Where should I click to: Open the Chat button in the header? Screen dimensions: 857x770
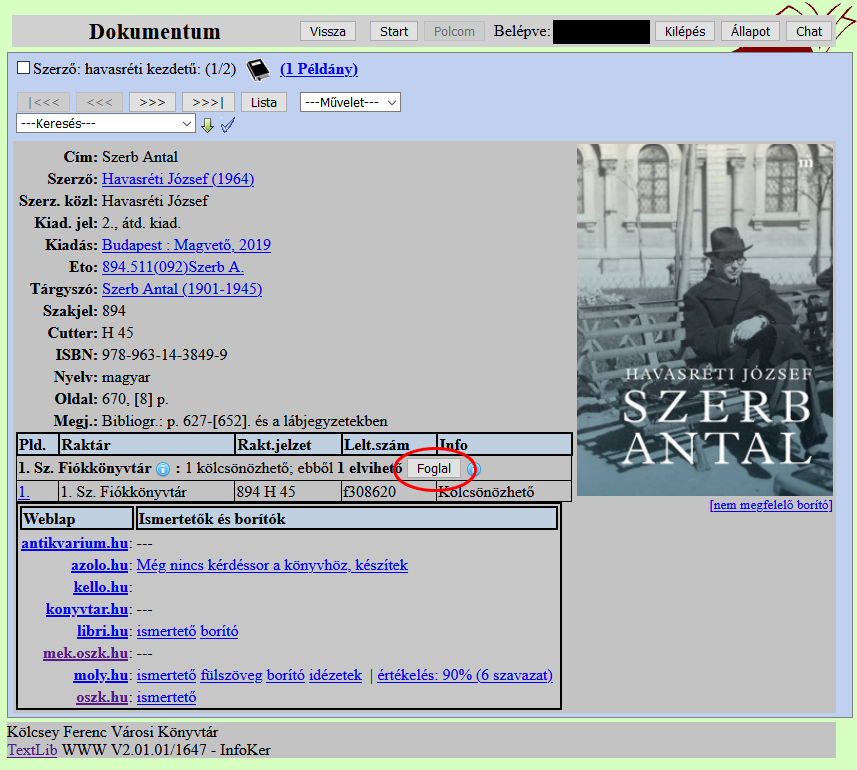tap(809, 31)
